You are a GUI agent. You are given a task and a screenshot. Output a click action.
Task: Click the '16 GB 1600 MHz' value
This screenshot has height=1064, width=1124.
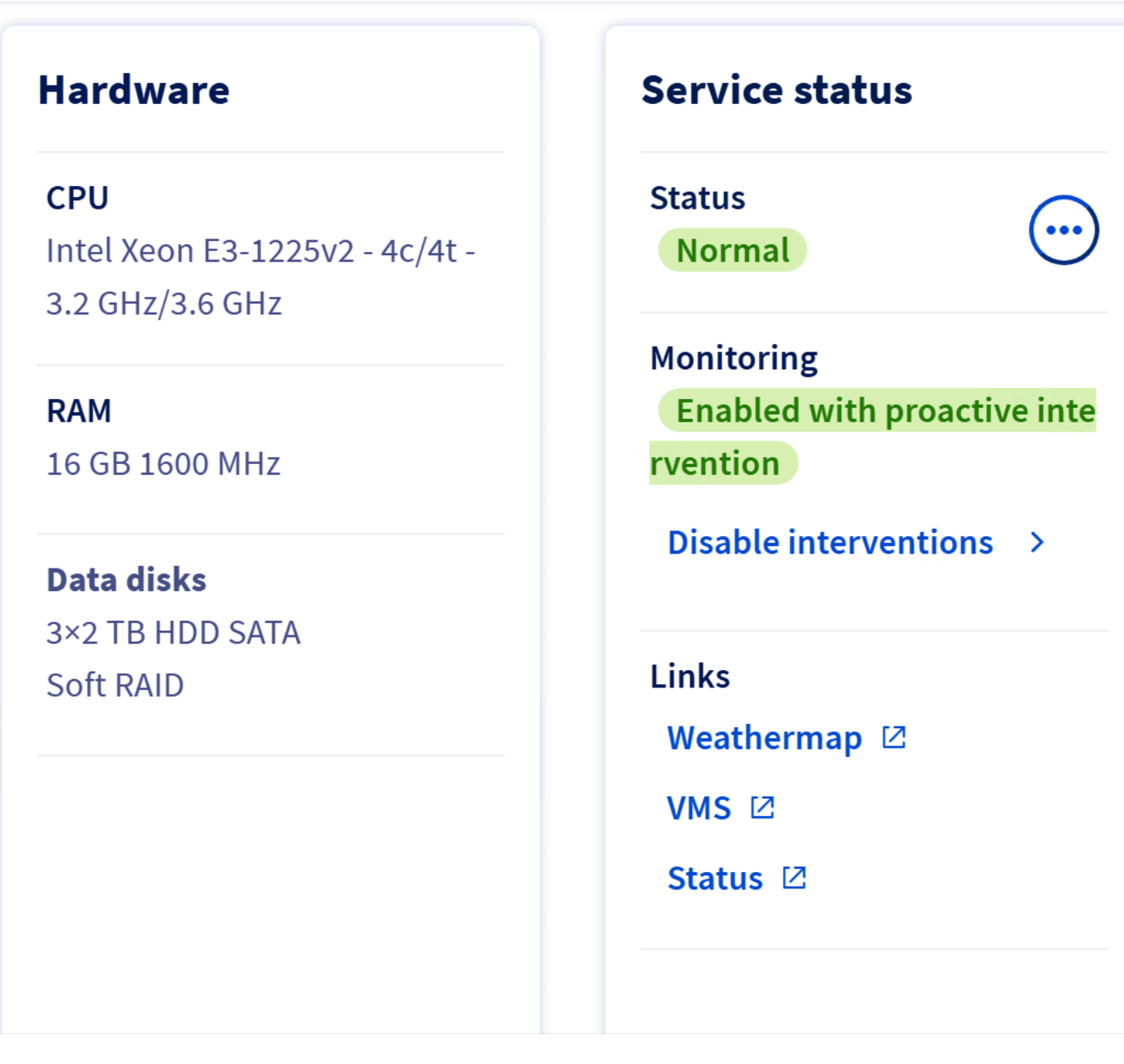click(164, 464)
